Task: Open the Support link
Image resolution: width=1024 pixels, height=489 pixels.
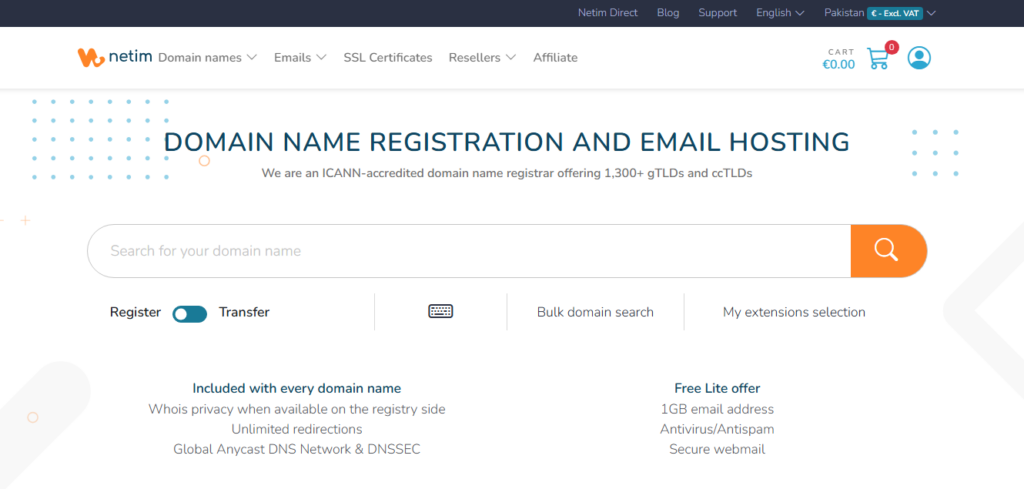Action: click(x=717, y=12)
